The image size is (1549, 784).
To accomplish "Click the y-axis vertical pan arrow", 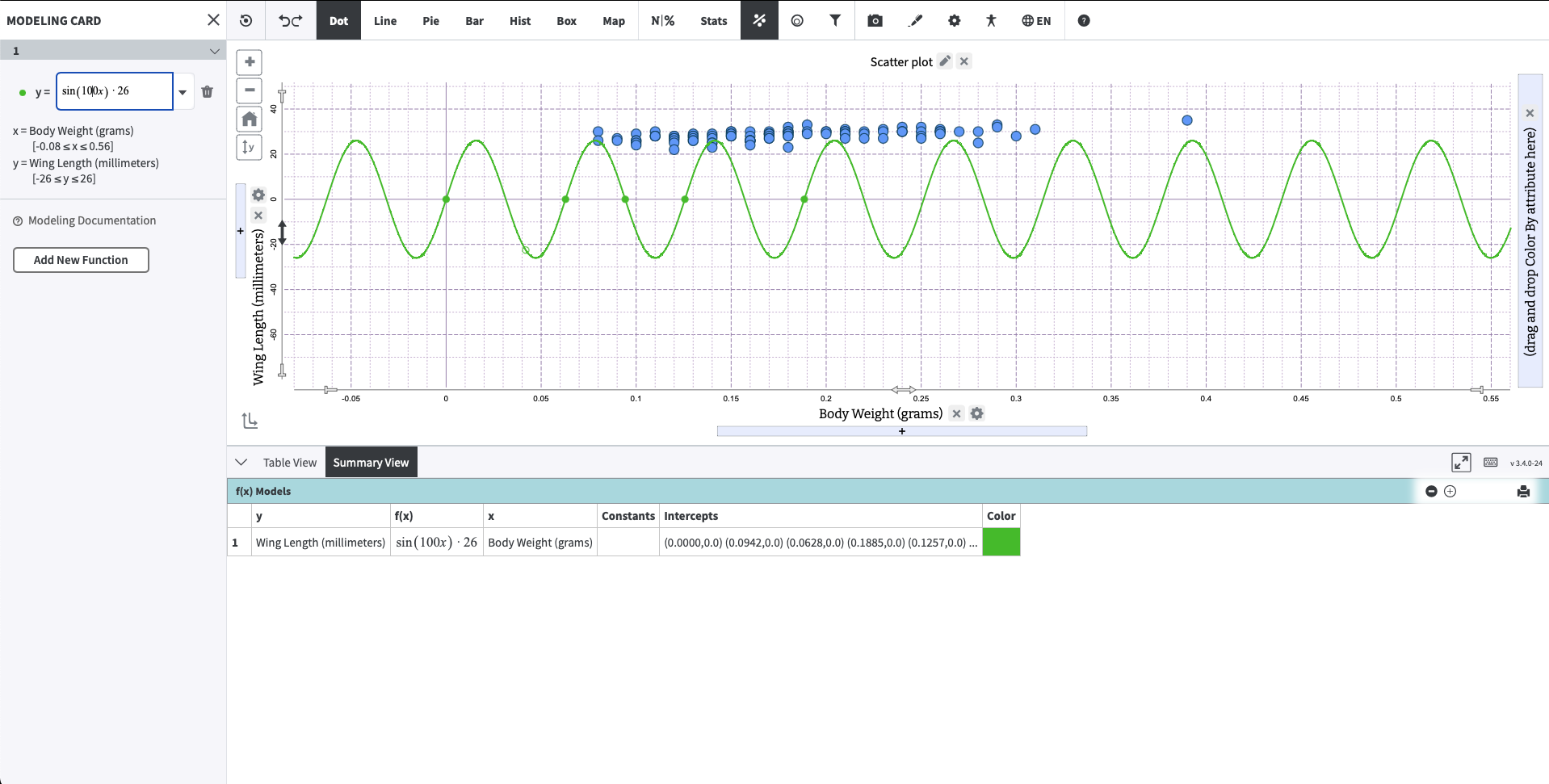I will pyautogui.click(x=283, y=233).
